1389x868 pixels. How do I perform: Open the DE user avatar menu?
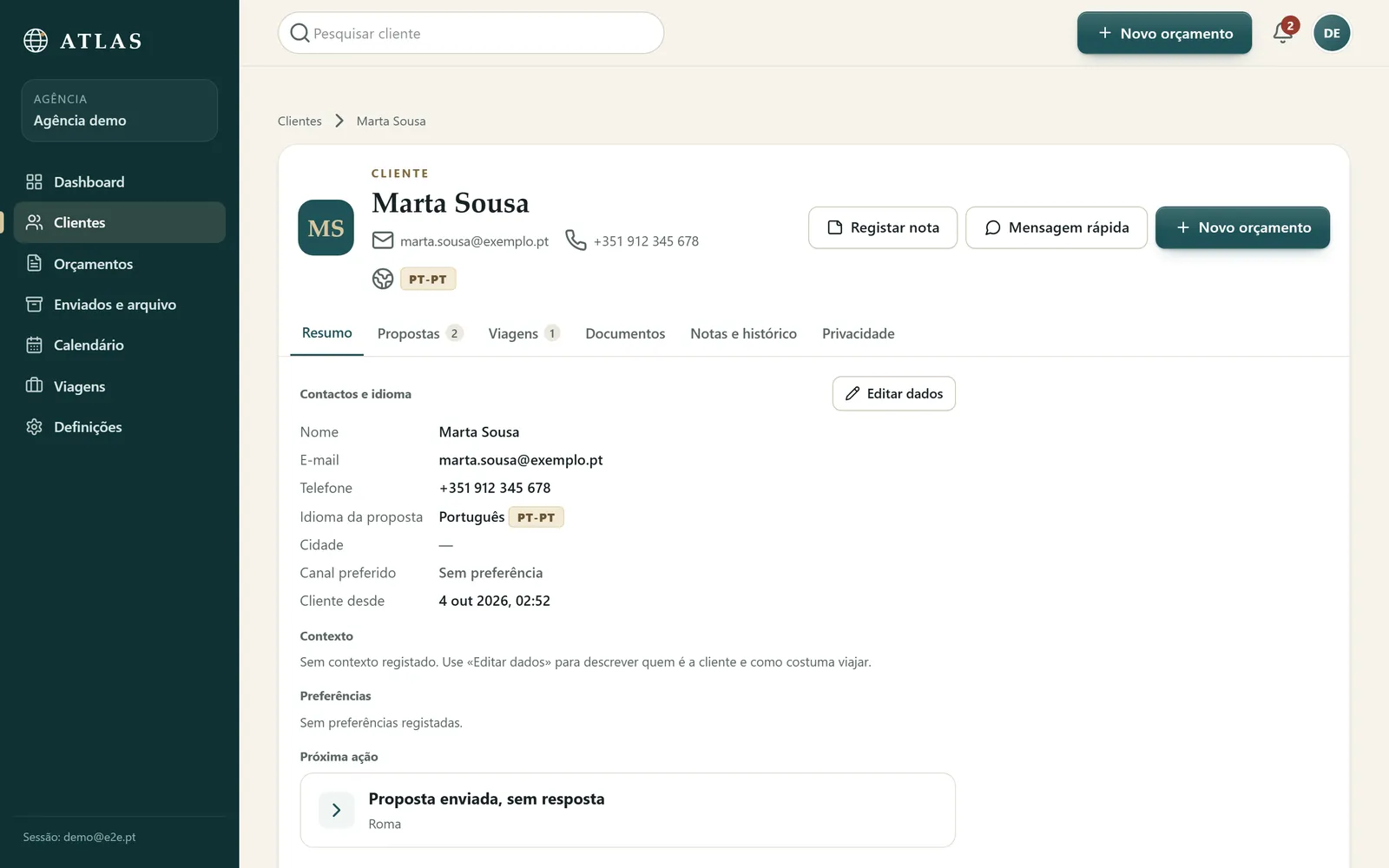[1332, 33]
